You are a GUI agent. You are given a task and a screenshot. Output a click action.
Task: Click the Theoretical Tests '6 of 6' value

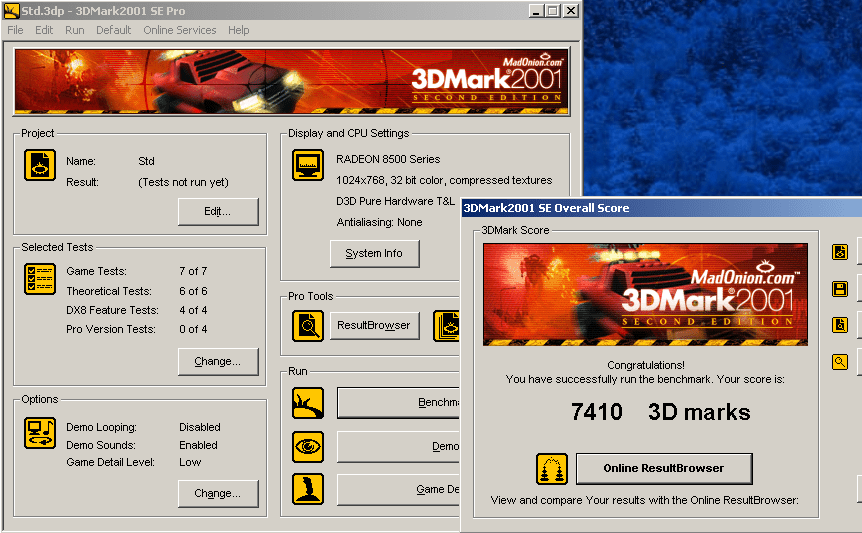tap(193, 291)
